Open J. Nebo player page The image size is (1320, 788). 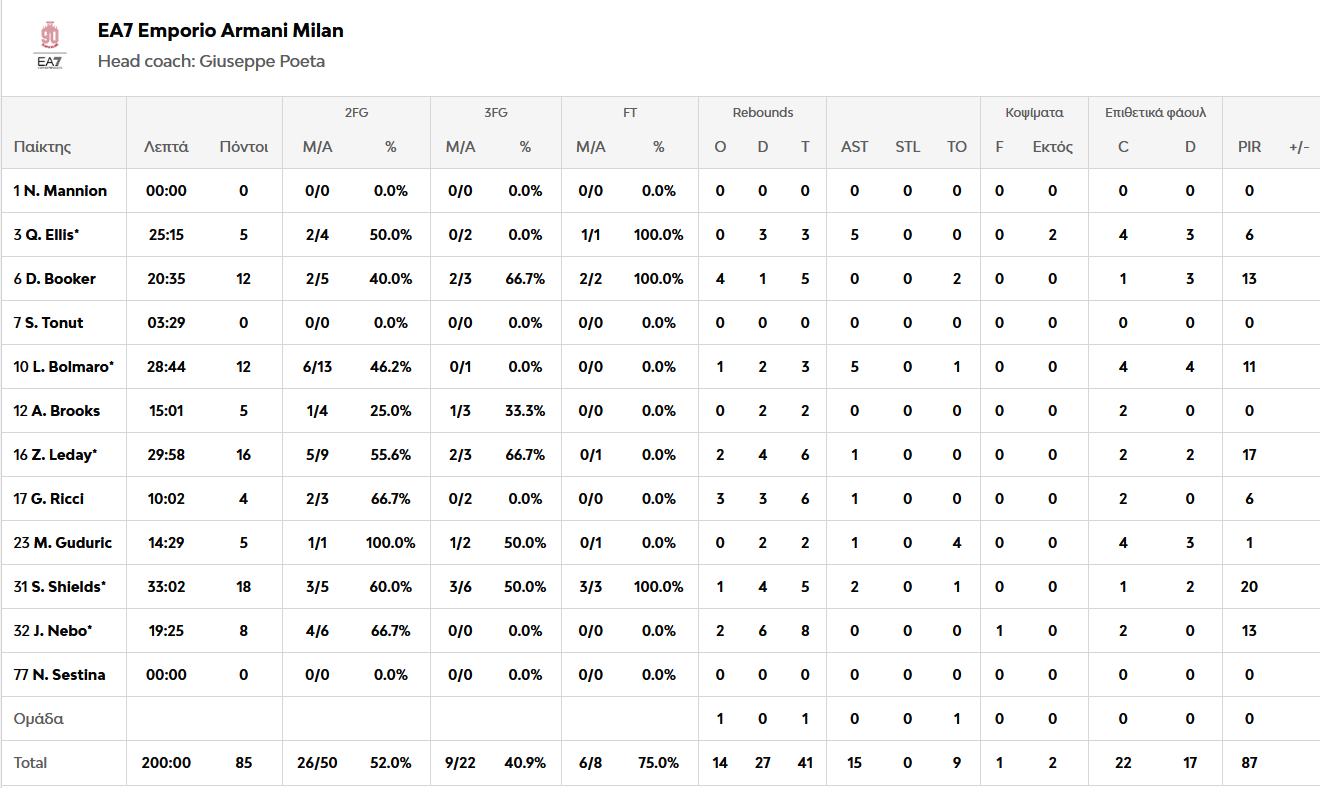point(53,631)
